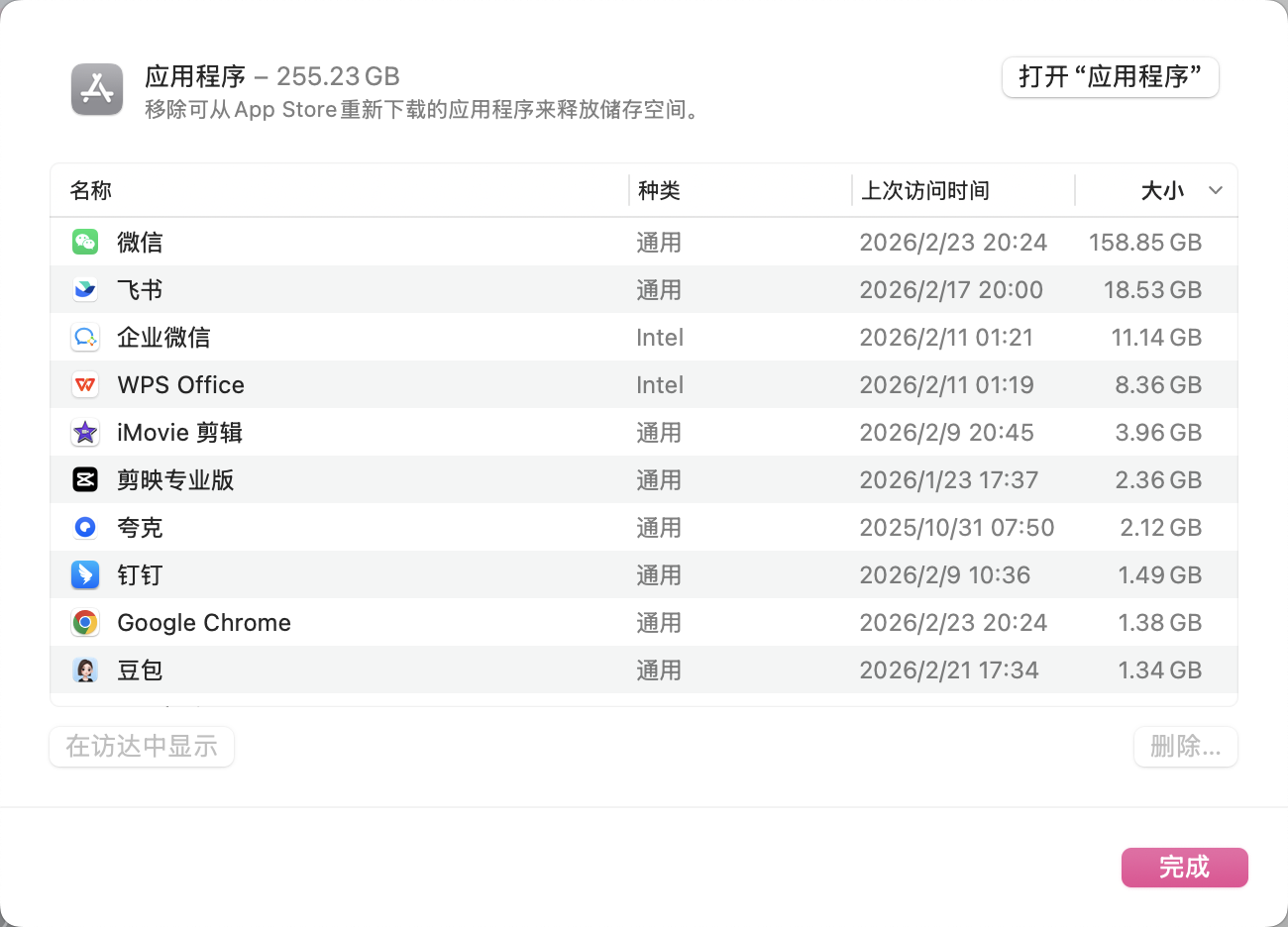Select the Google Chrome icon
Screen dimensions: 1288x927
tap(85, 623)
